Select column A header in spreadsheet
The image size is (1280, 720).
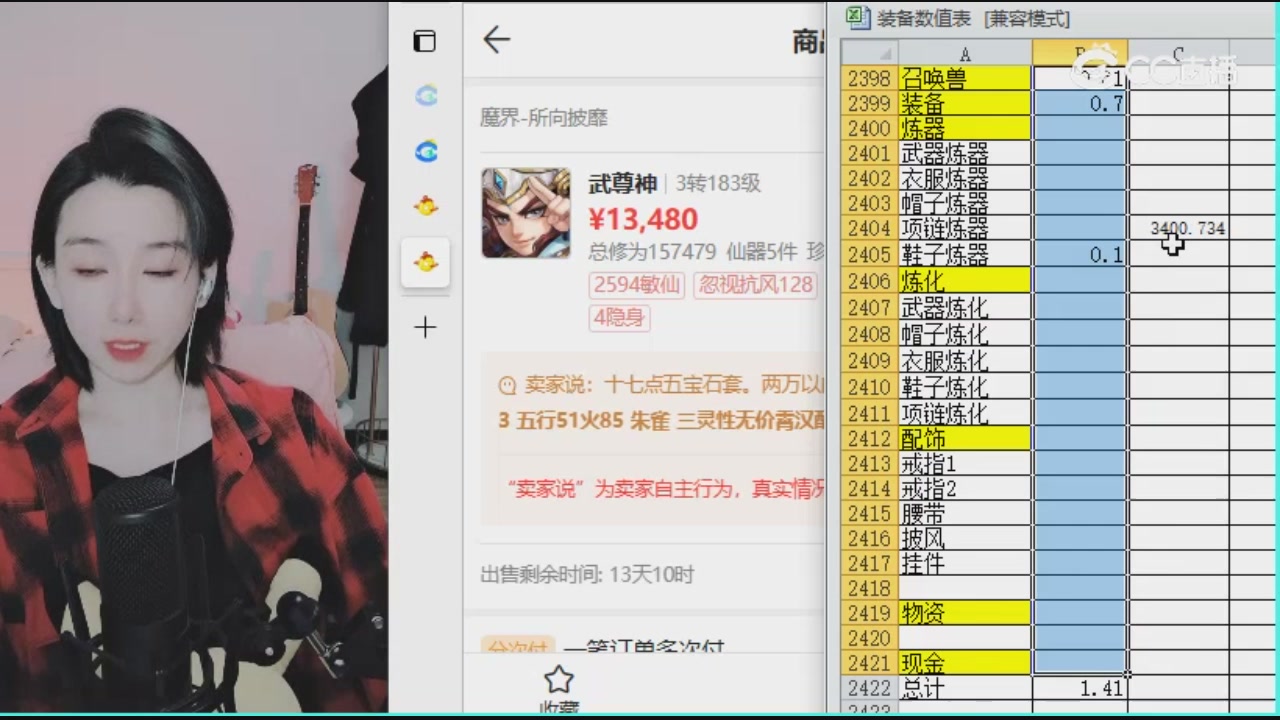965,54
